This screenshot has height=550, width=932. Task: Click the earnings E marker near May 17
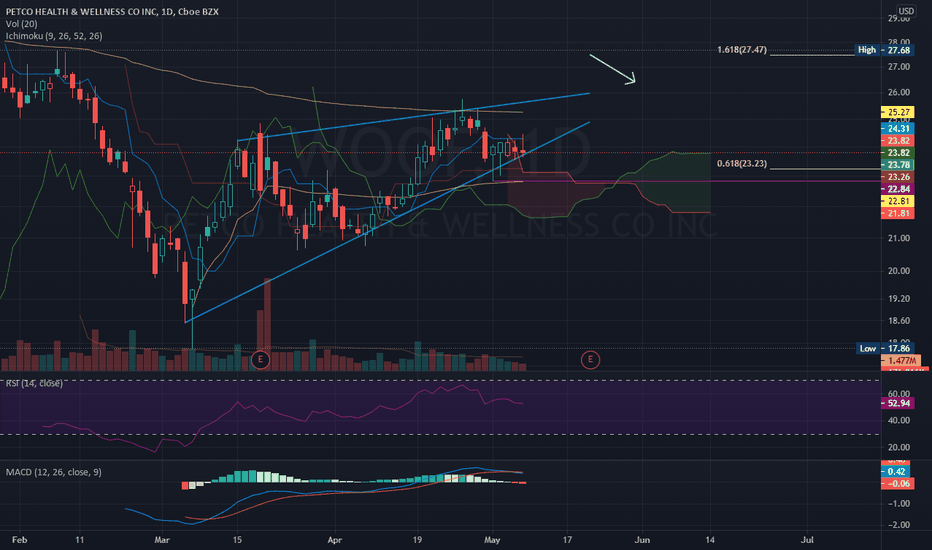click(590, 360)
